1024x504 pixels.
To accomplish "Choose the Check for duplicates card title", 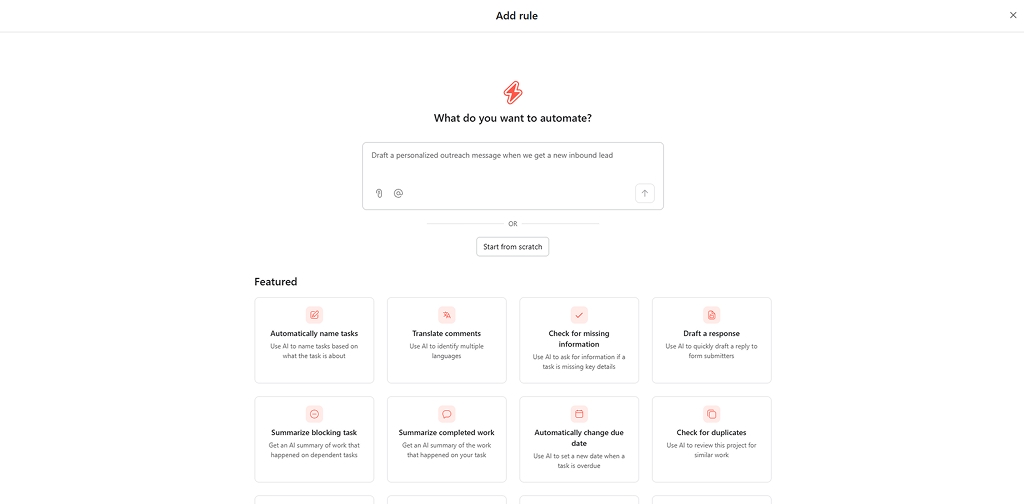I will point(712,433).
